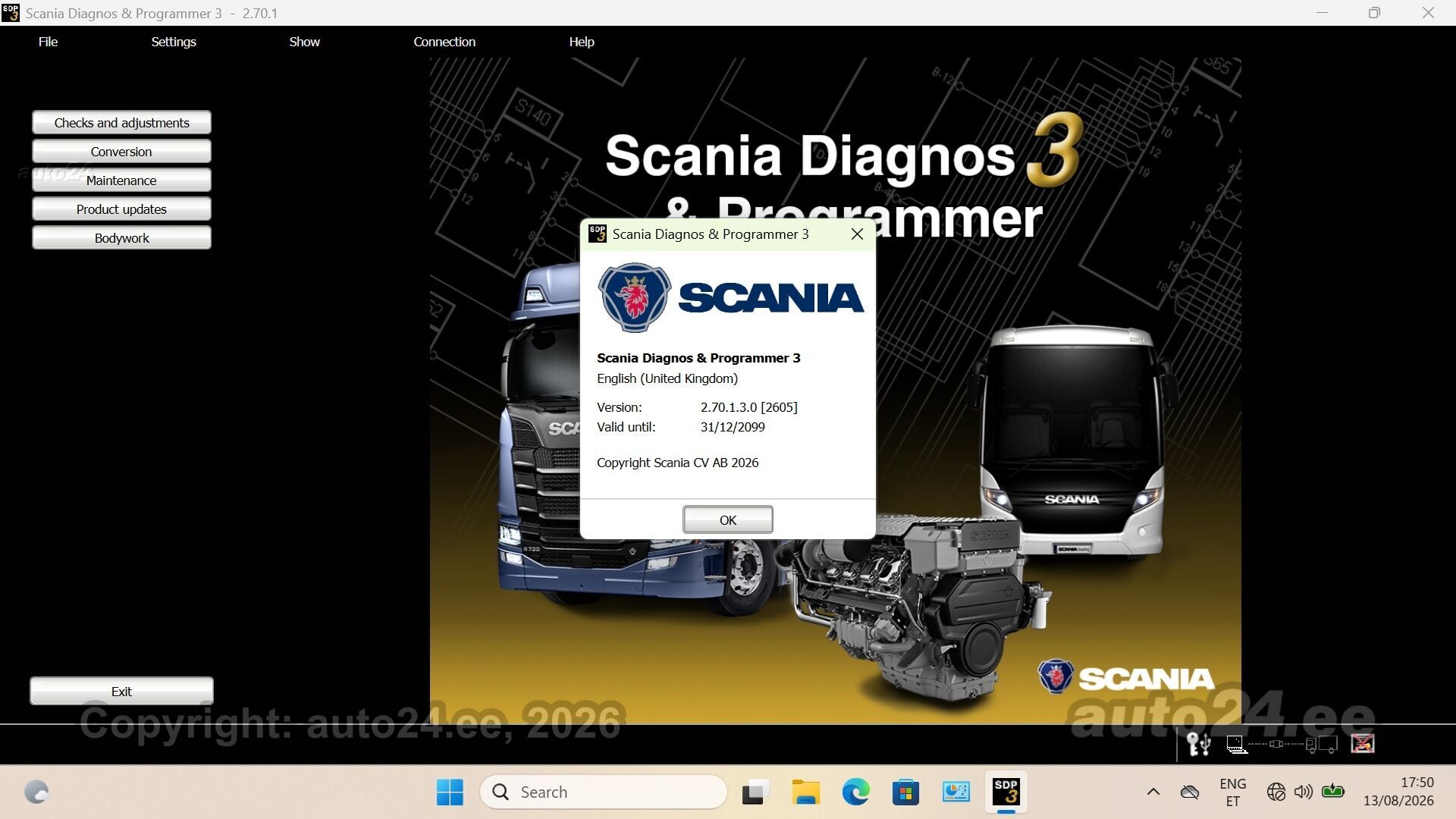Click the bold Scania Diagnos & Programmer 3 heading
This screenshot has height=819, width=1456.
pos(698,358)
